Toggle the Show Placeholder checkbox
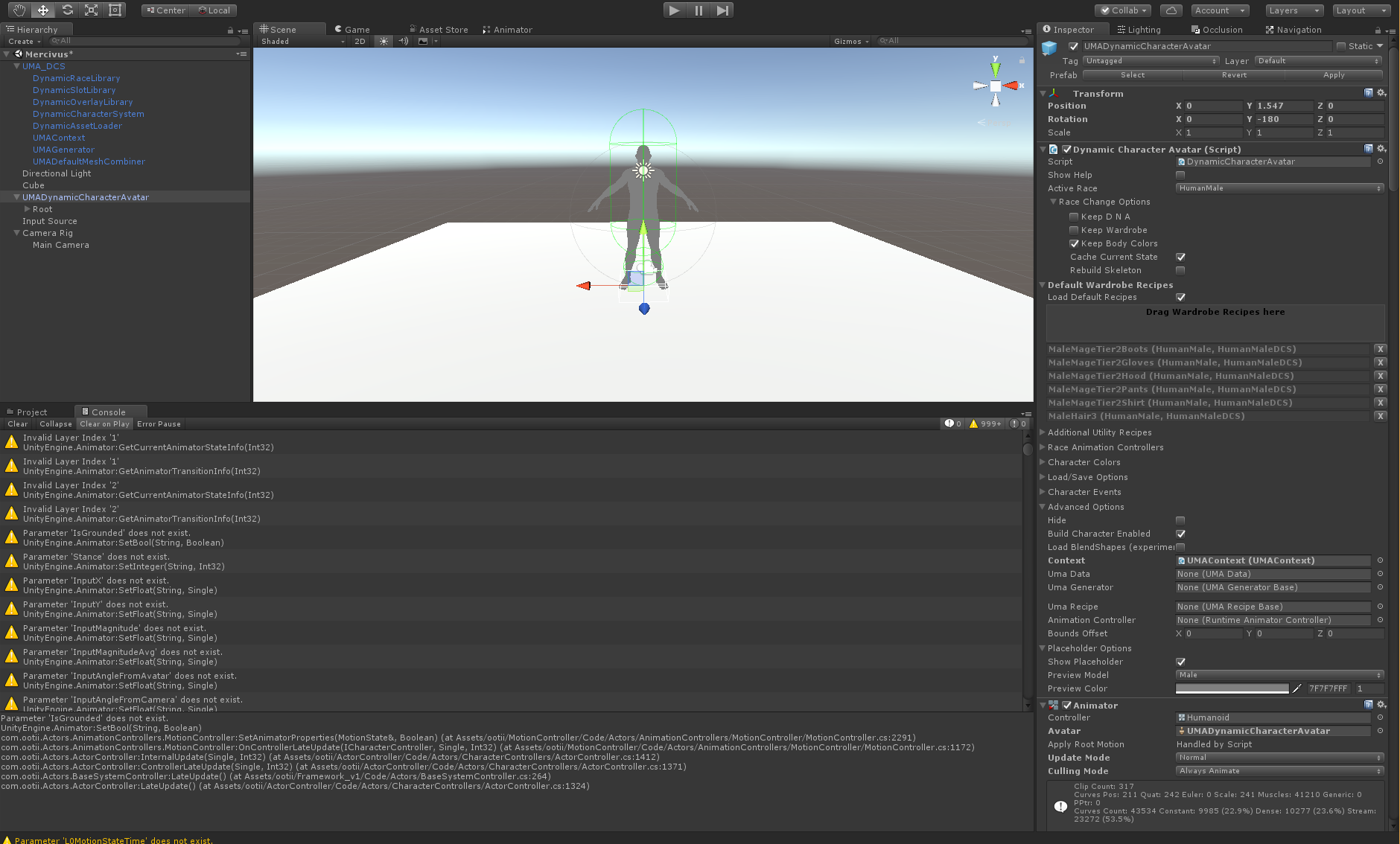1400x844 pixels. point(1180,661)
